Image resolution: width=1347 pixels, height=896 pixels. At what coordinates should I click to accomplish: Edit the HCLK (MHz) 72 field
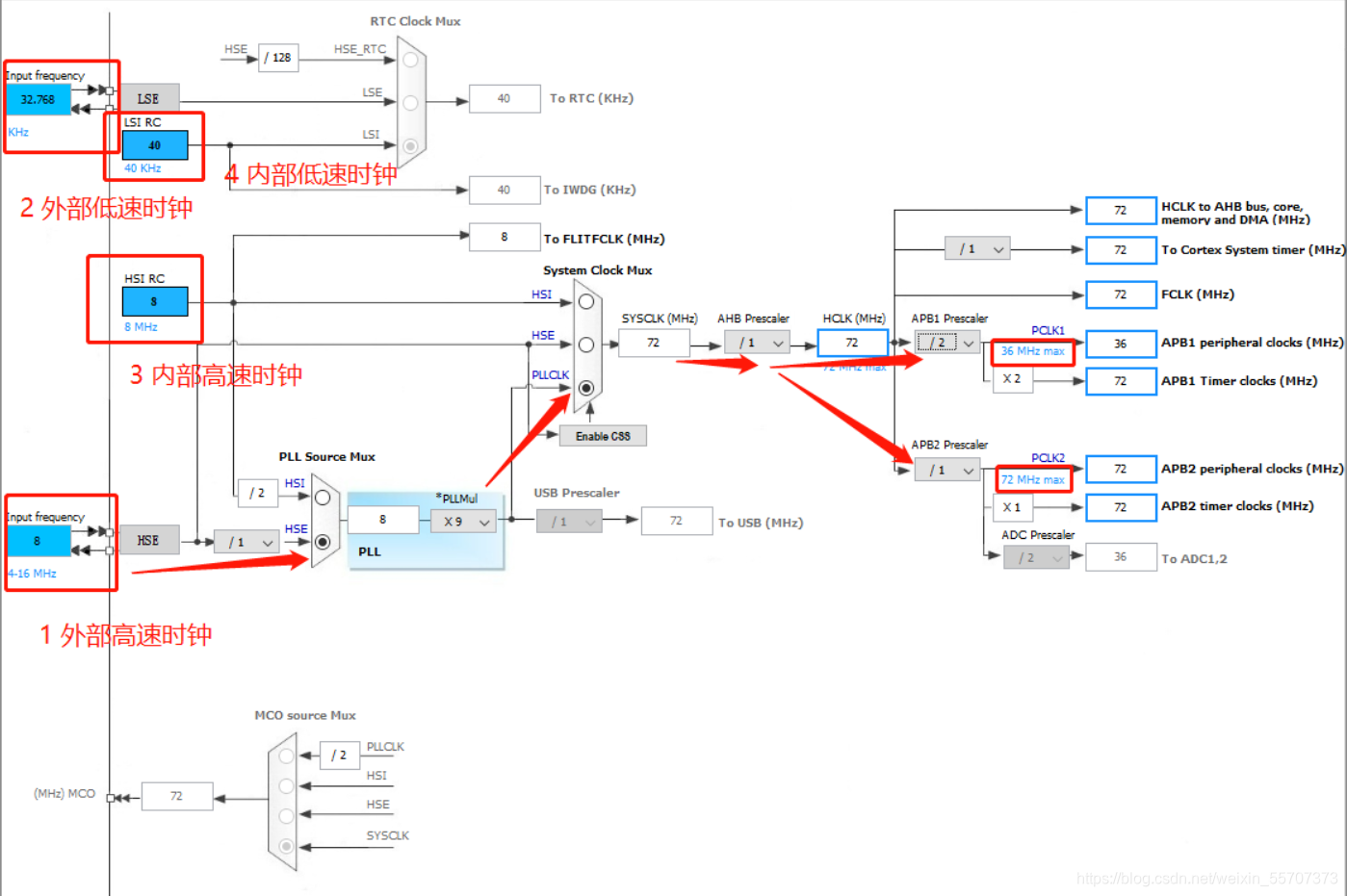coord(852,343)
